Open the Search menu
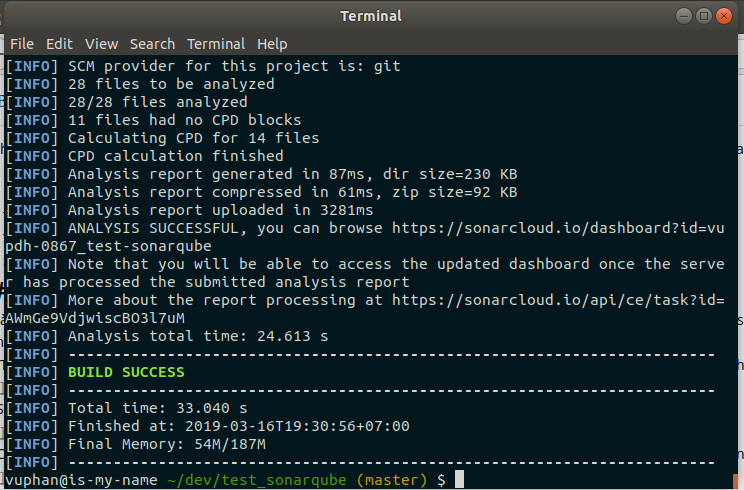The height and width of the screenshot is (490, 744). coord(152,44)
